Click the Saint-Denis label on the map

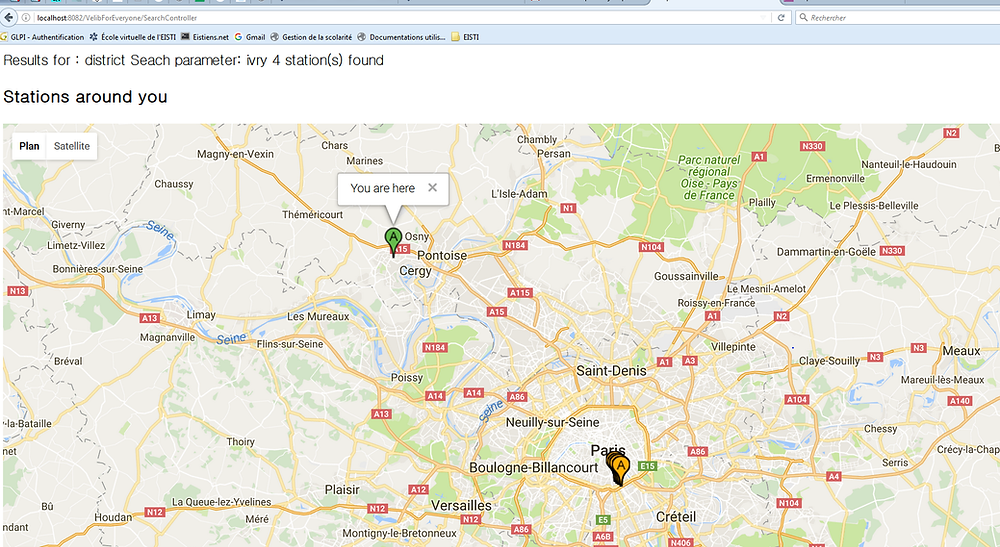click(x=611, y=370)
